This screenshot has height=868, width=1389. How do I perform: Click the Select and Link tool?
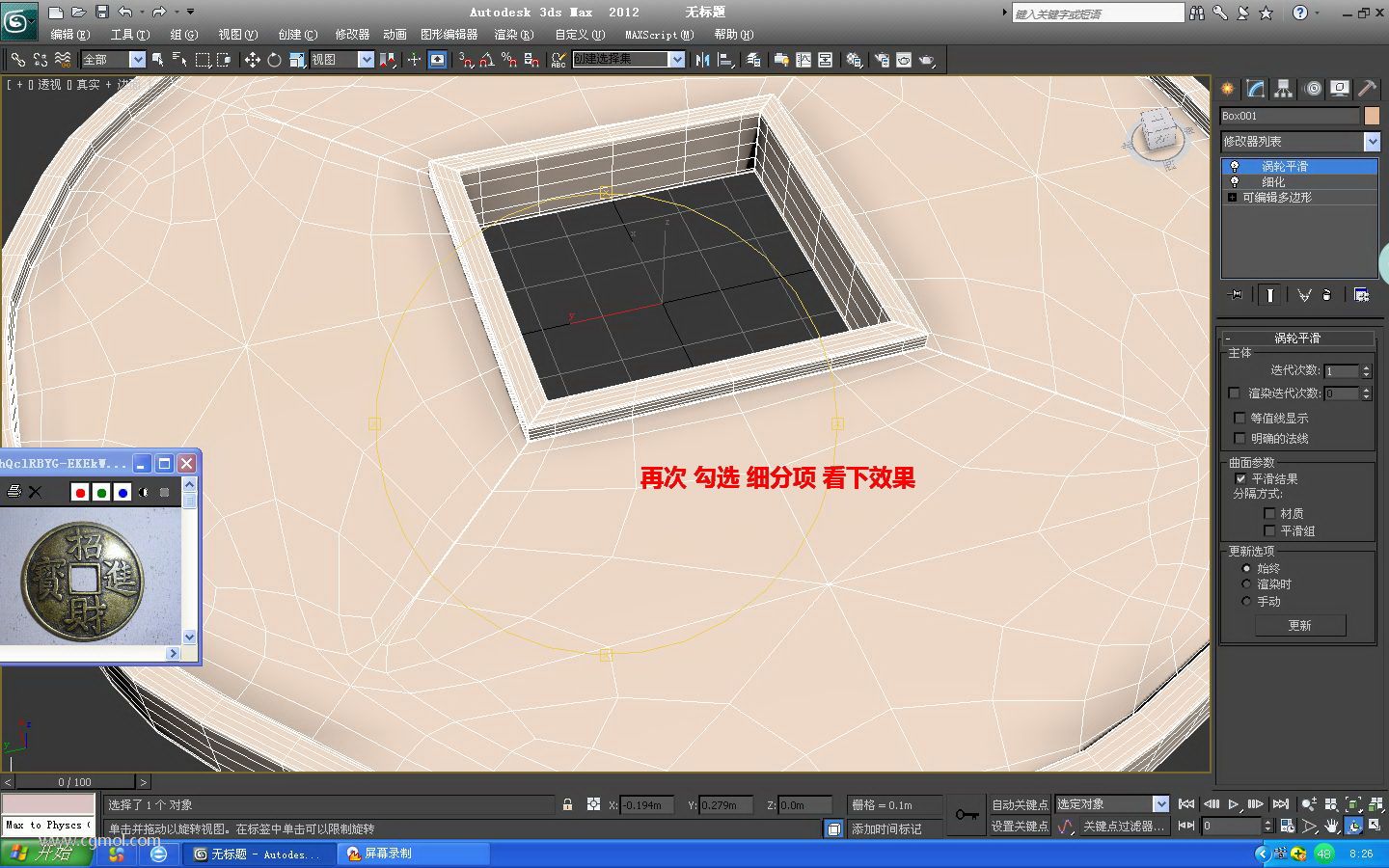click(x=17, y=60)
